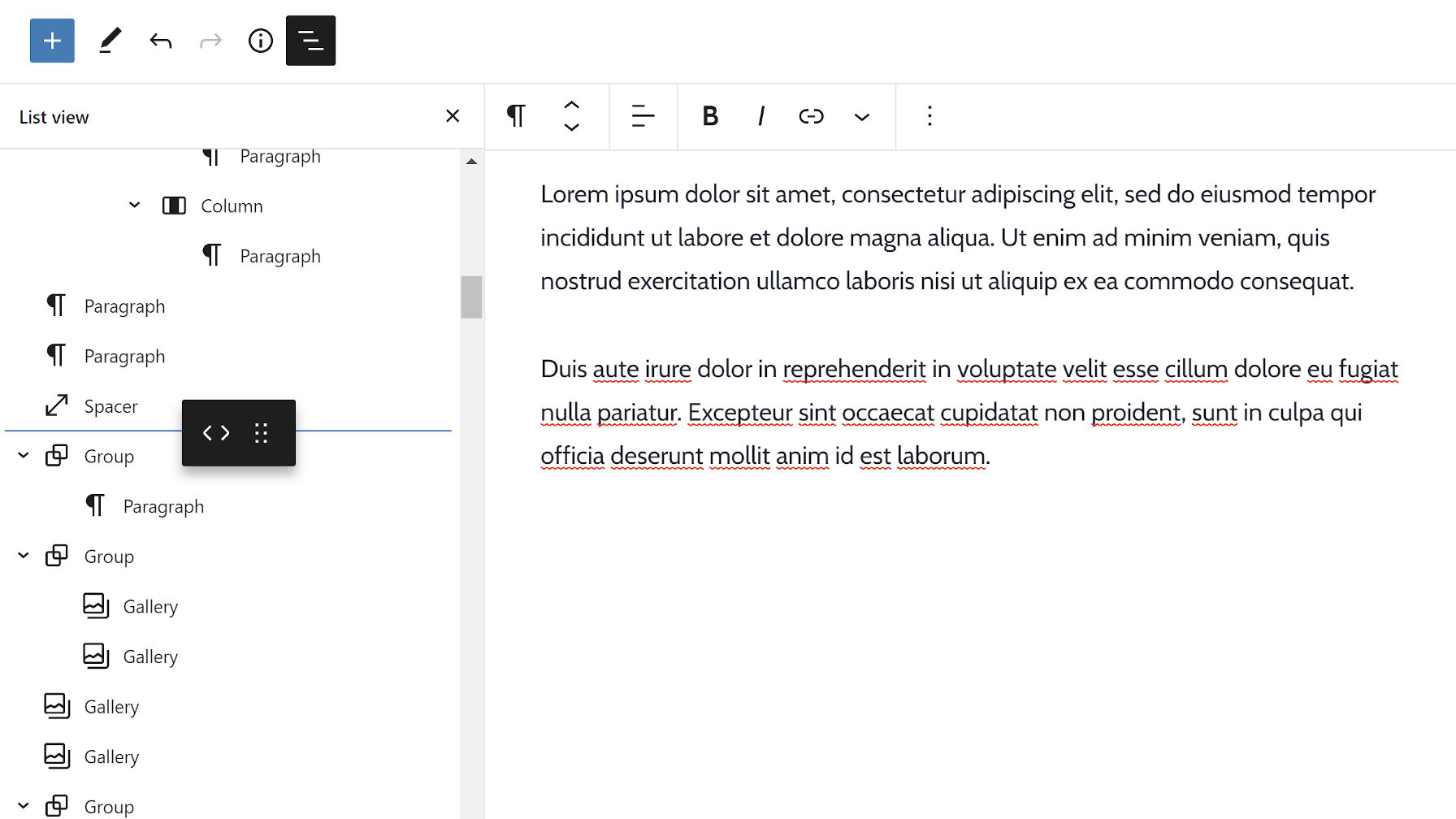Screen dimensions: 1456x819
Task: Toggle italic formatting
Action: pyautogui.click(x=760, y=116)
